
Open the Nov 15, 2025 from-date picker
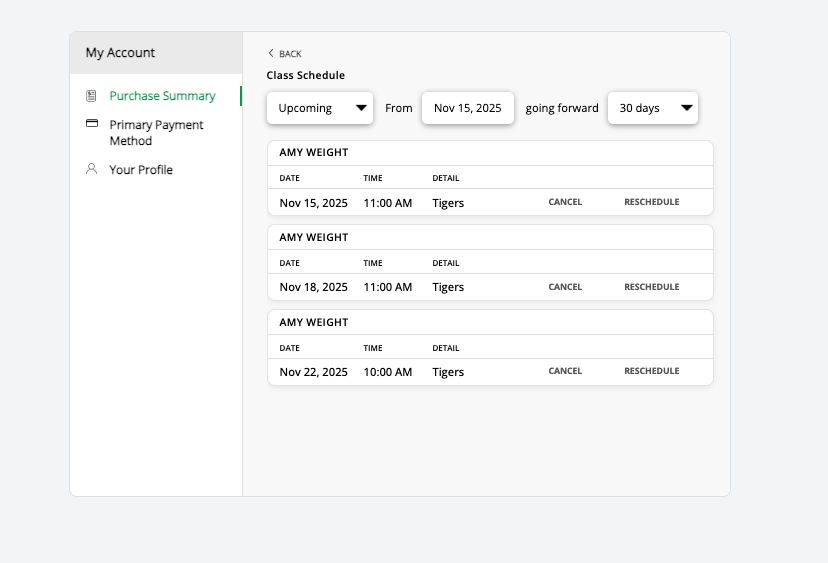pyautogui.click(x=468, y=108)
